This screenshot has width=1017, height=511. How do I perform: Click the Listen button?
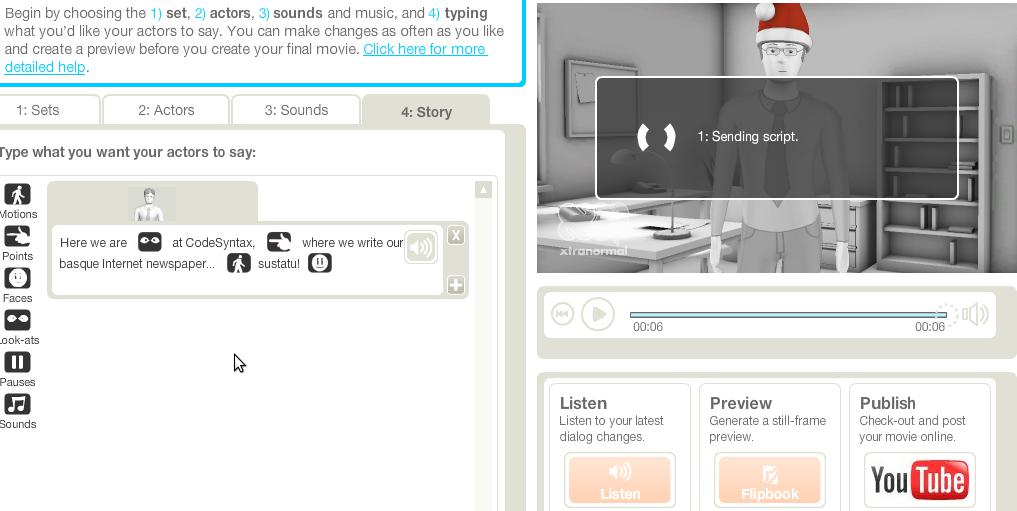620,480
